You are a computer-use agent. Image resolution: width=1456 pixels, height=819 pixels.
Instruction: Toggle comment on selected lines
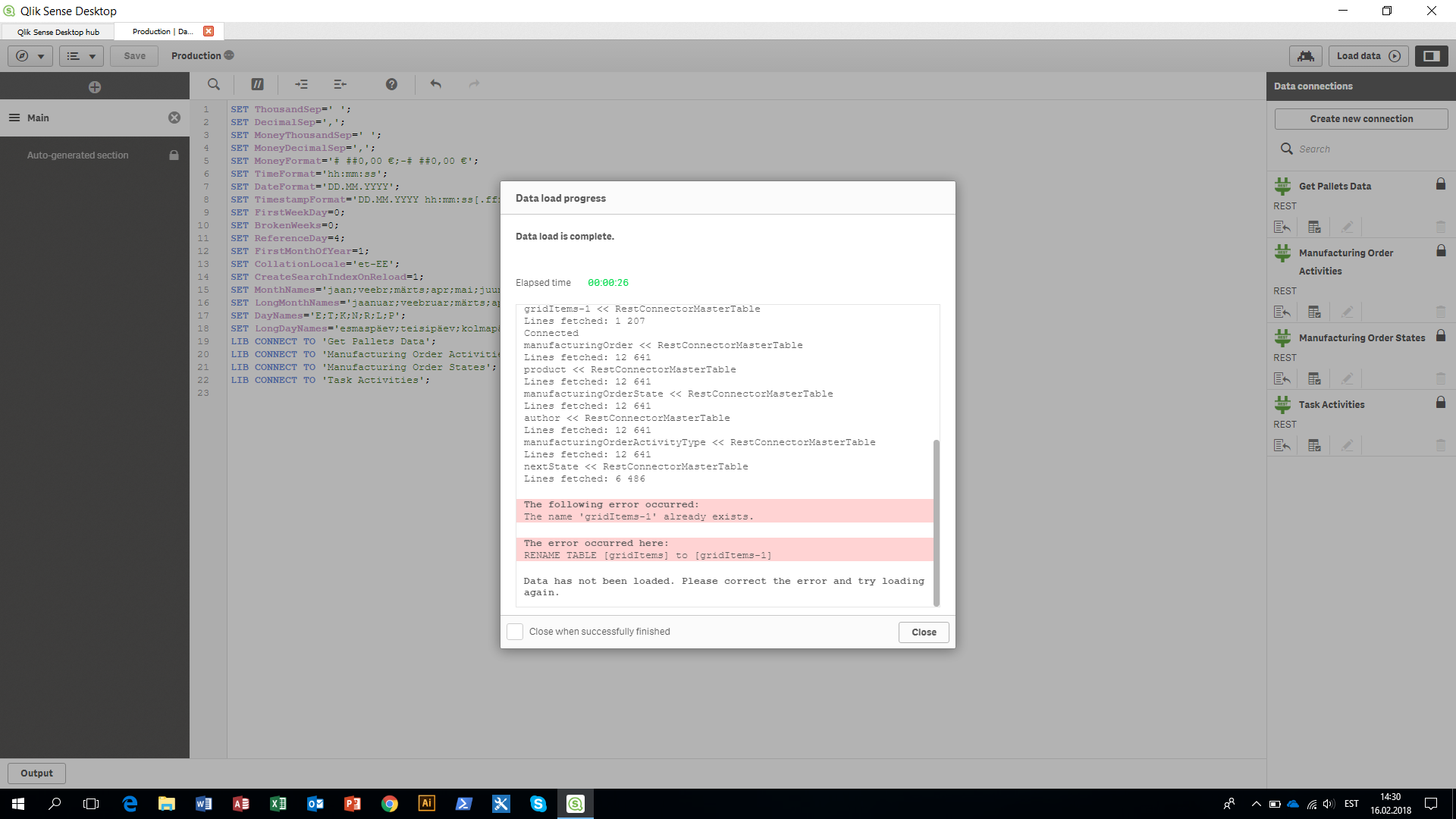(257, 84)
